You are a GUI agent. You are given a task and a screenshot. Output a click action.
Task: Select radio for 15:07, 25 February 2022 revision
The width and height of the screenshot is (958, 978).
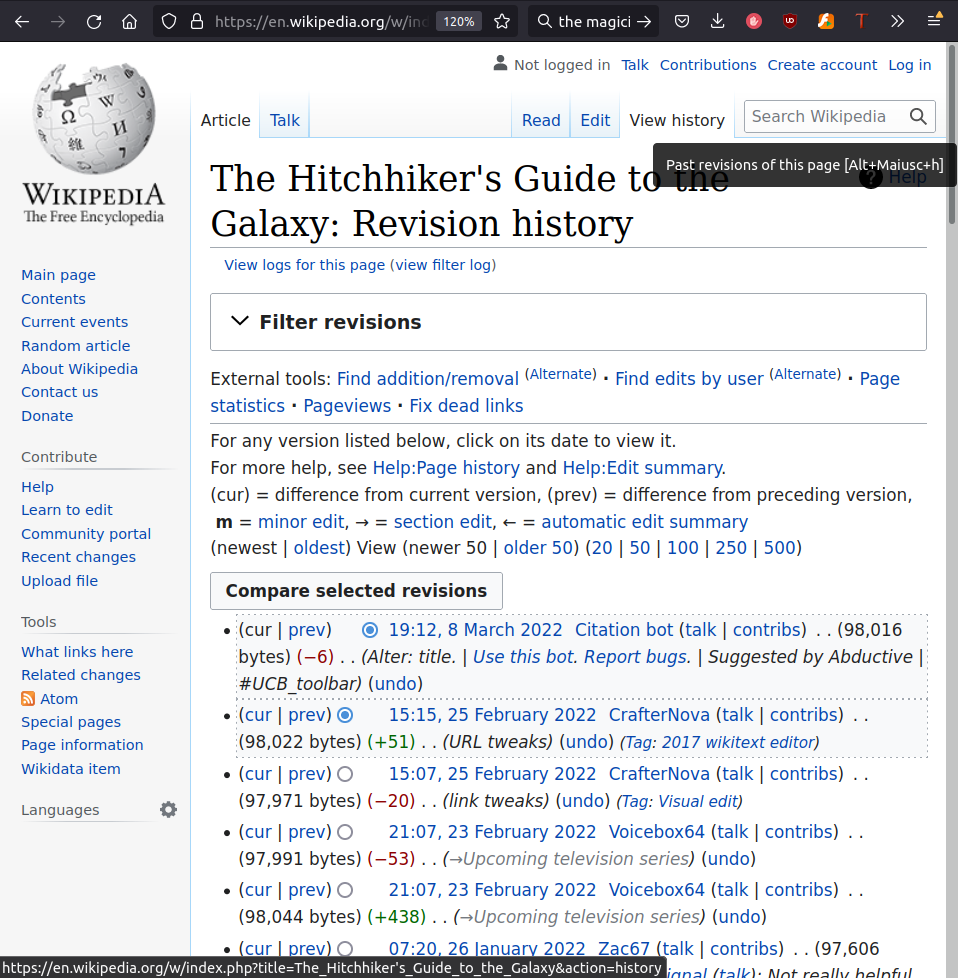coord(345,774)
